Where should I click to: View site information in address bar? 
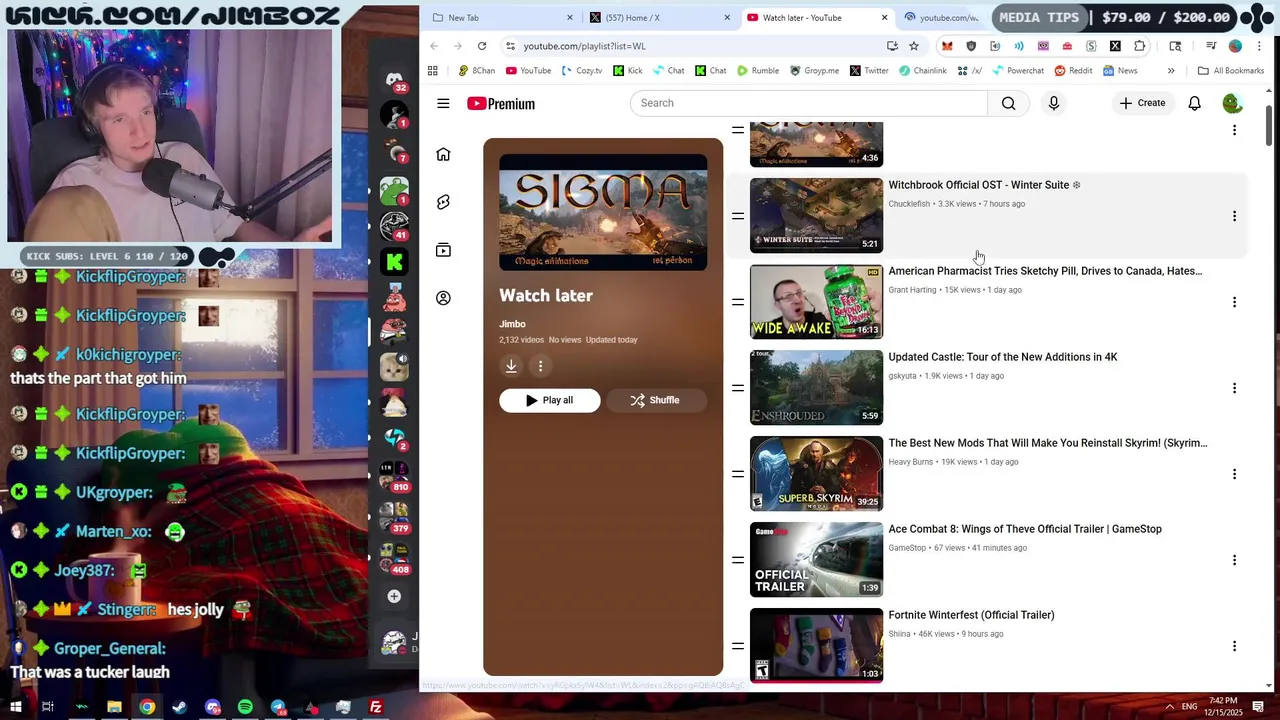pos(510,46)
